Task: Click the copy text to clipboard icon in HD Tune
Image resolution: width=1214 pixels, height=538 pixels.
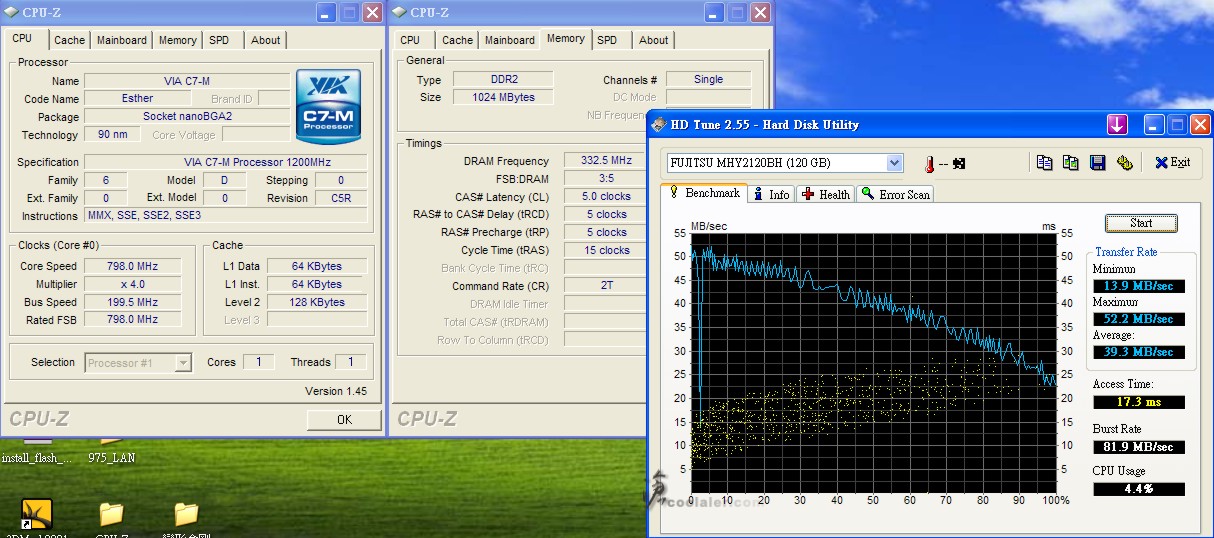Action: (1044, 163)
